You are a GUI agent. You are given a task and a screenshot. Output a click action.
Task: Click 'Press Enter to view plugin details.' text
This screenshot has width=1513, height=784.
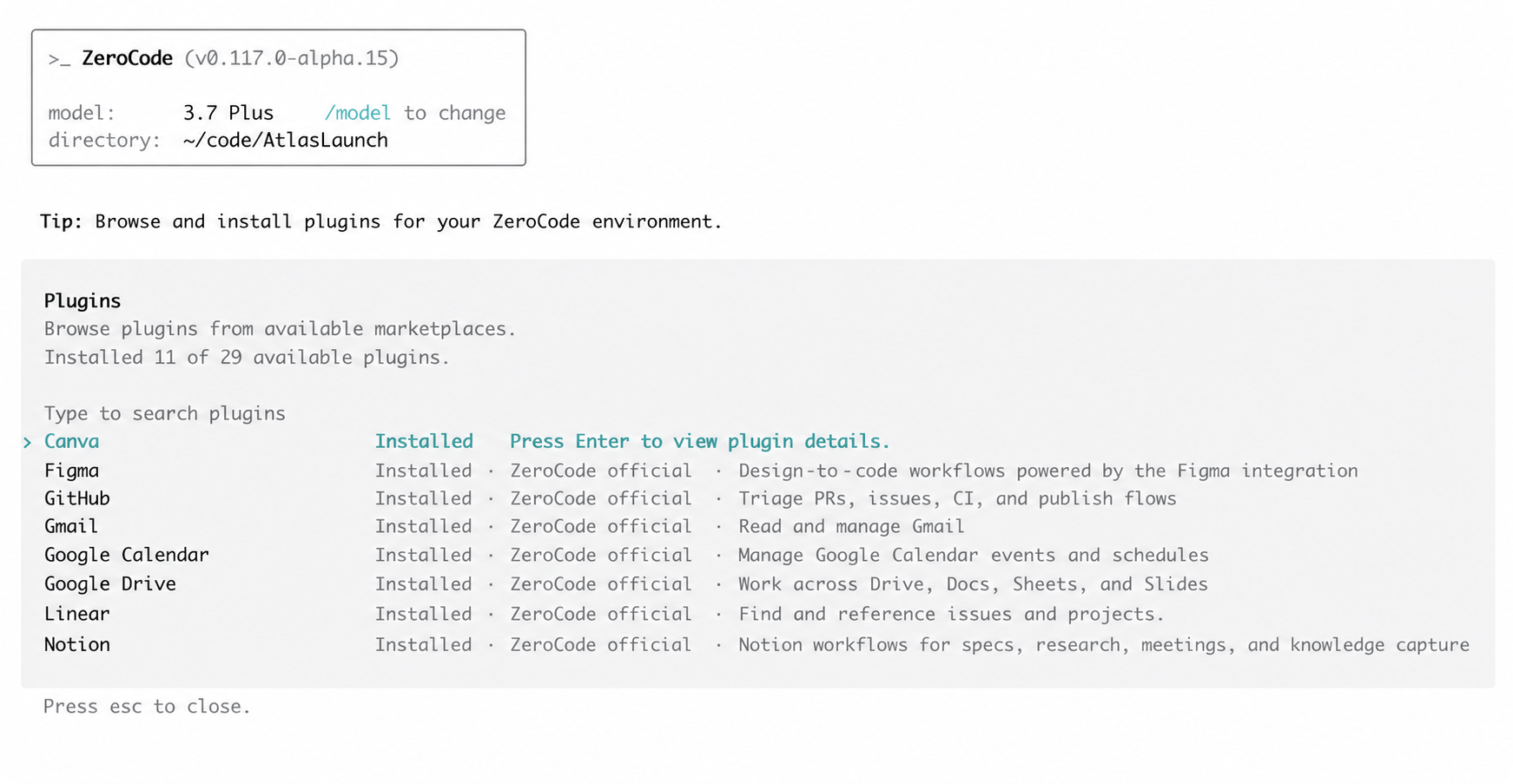click(x=700, y=441)
